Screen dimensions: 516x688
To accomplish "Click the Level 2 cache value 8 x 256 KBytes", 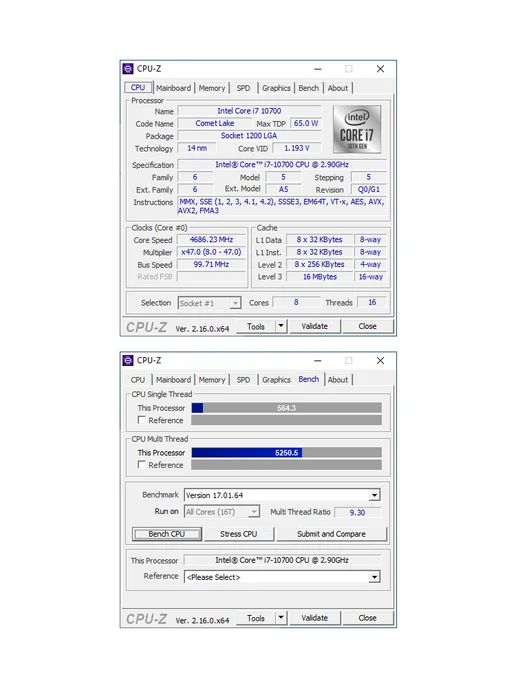I will [x=319, y=265].
